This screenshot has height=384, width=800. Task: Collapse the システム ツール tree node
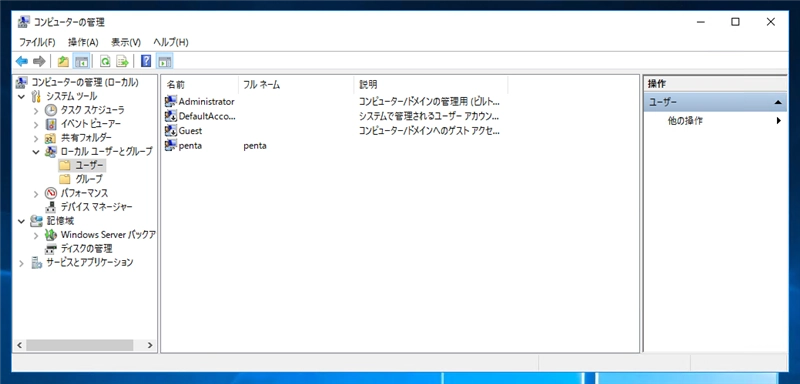coord(21,96)
